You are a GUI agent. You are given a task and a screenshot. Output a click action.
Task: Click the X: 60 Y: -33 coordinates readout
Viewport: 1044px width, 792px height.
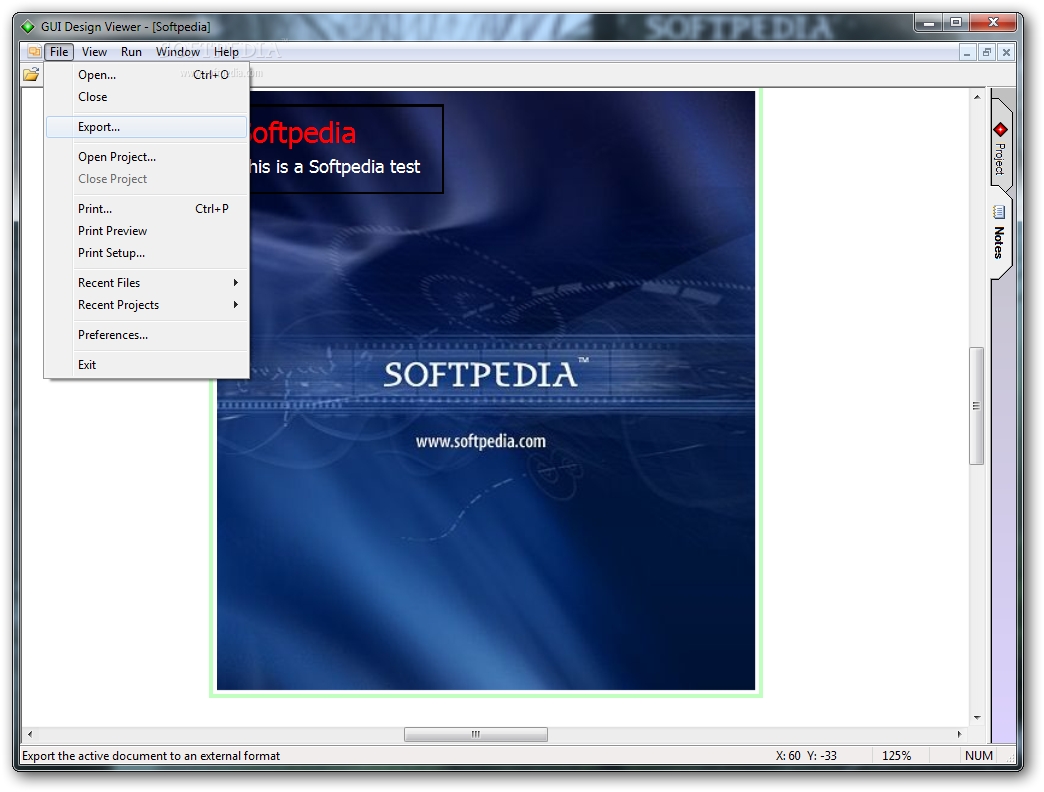click(806, 755)
